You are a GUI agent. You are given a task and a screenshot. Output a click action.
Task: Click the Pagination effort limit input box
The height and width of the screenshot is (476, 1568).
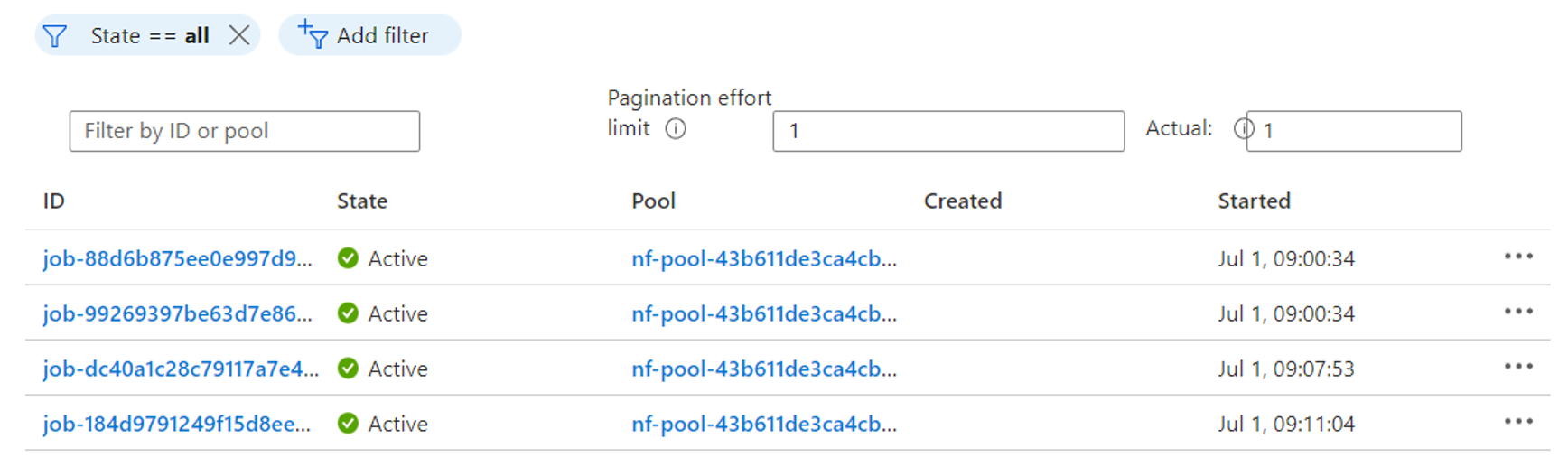948,131
